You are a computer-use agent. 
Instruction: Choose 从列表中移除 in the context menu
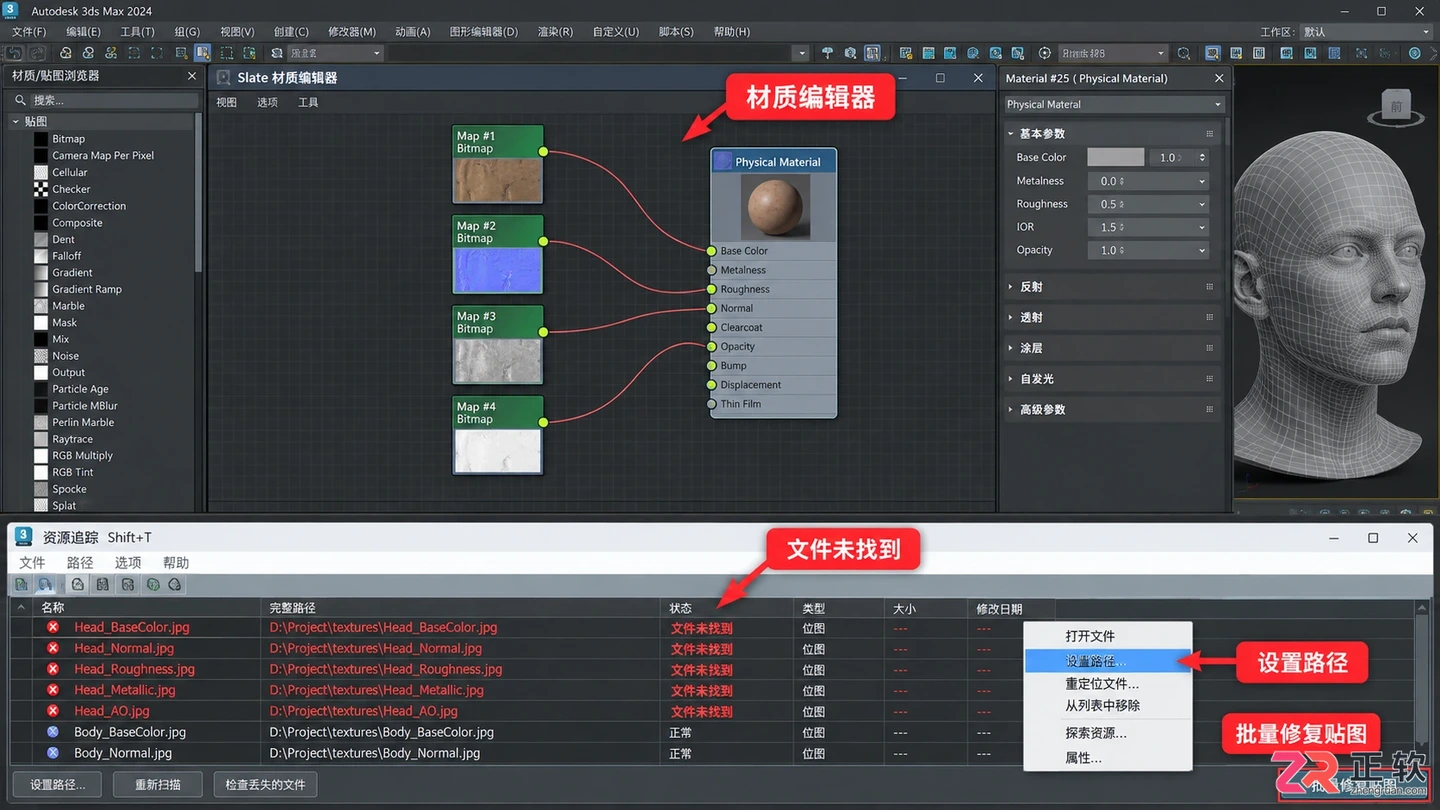1108,706
